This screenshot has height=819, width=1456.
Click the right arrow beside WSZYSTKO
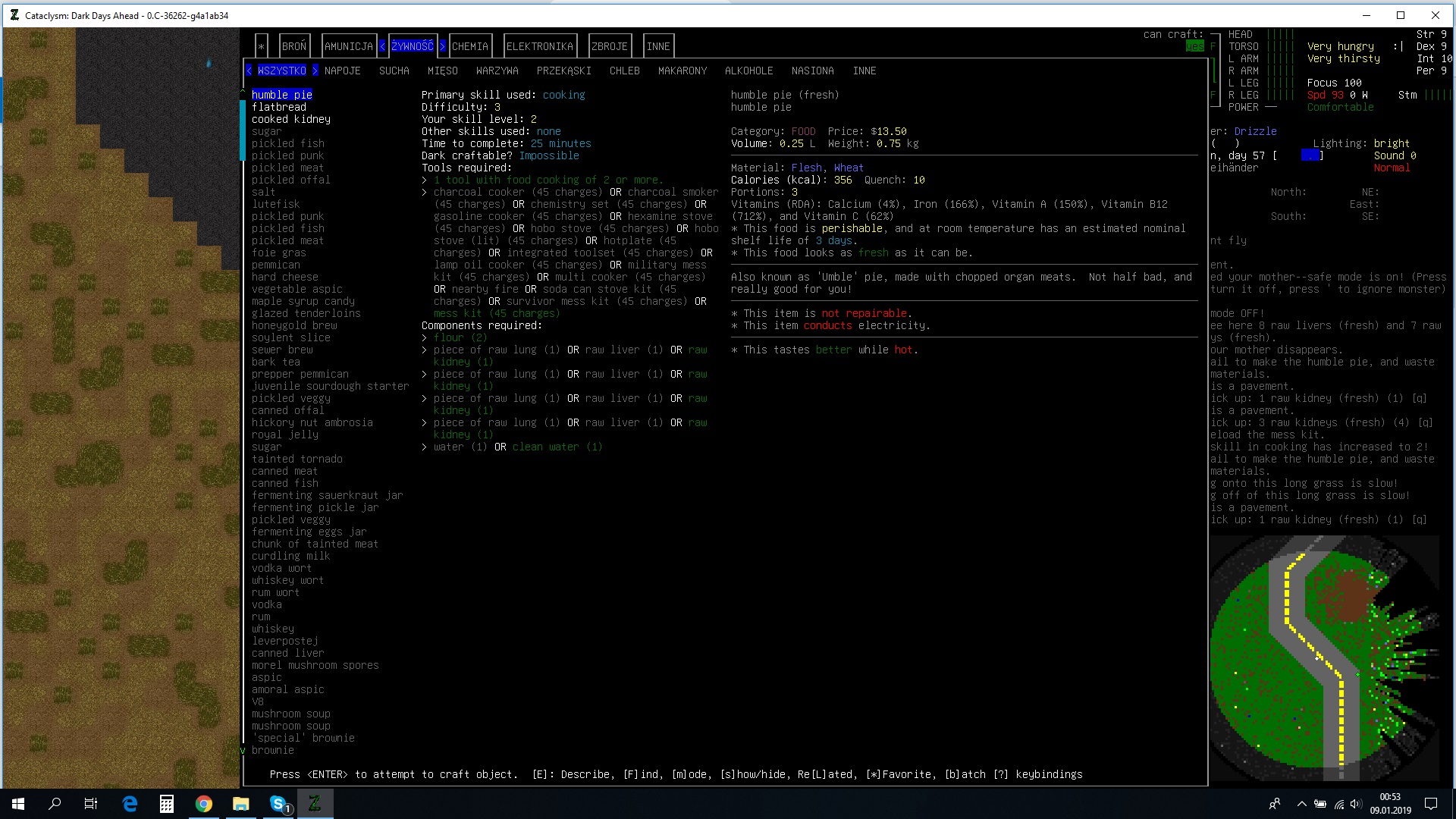[x=315, y=71]
